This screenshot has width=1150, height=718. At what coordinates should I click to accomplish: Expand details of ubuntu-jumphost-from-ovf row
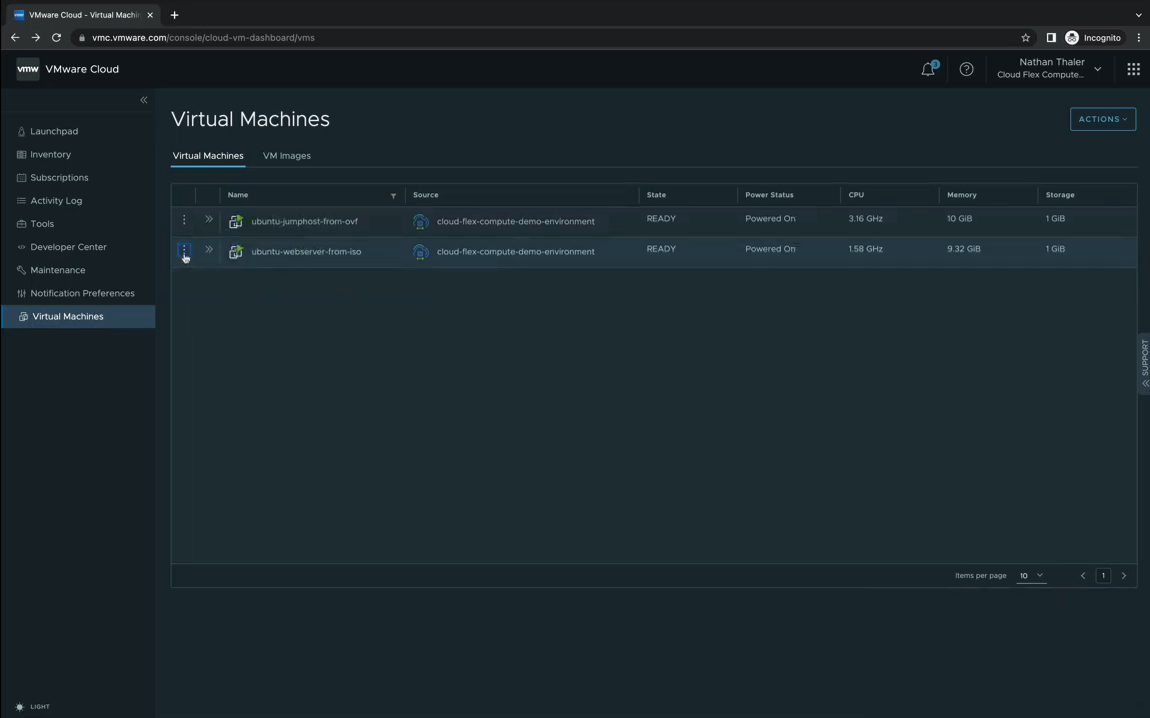coord(209,219)
